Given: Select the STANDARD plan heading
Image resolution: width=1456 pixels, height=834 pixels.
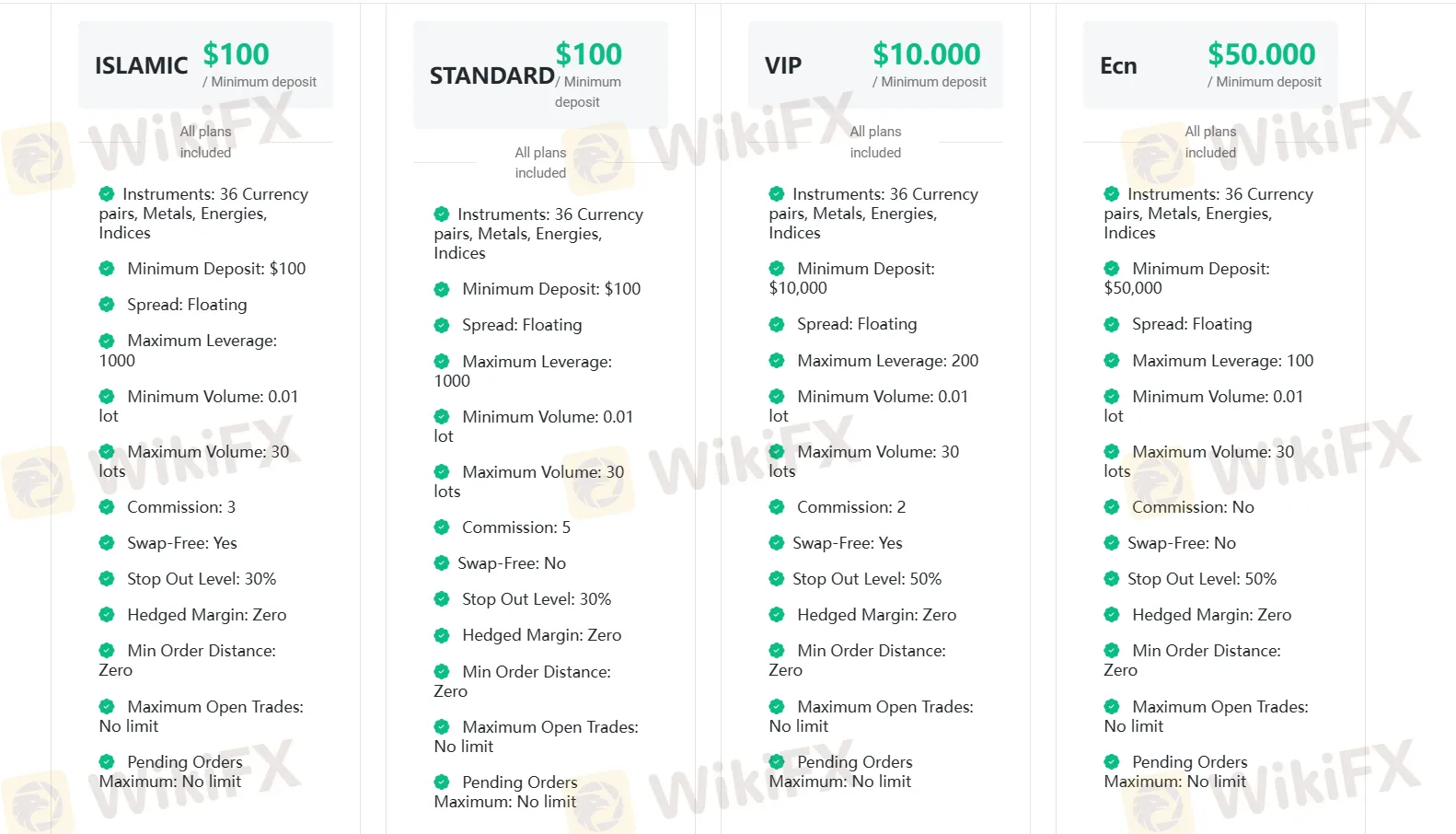Looking at the screenshot, I should [491, 75].
